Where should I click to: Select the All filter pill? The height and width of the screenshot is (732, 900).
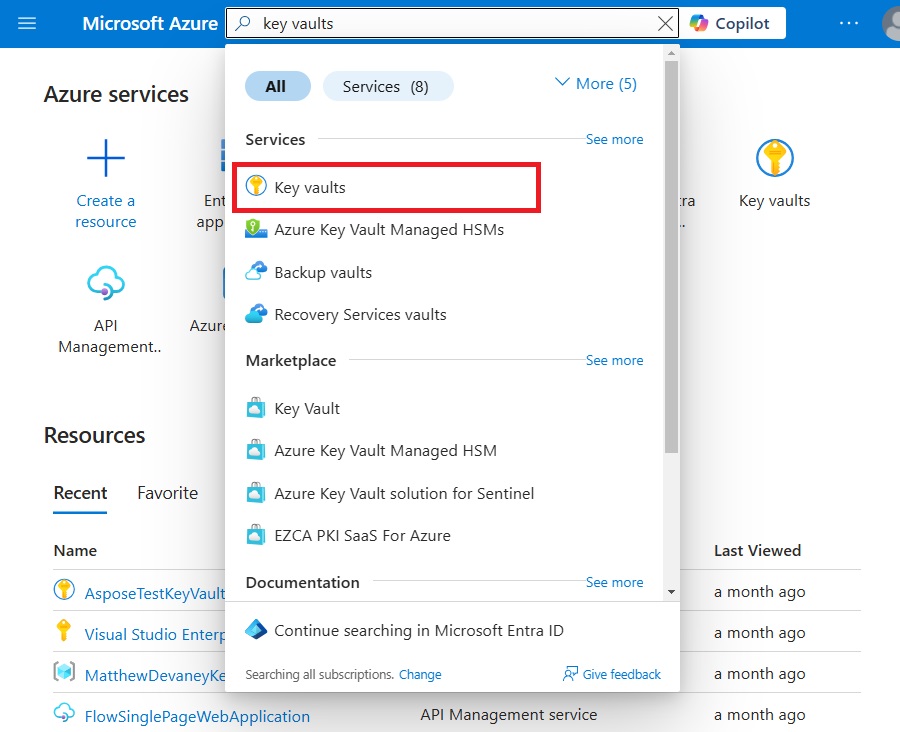278,86
